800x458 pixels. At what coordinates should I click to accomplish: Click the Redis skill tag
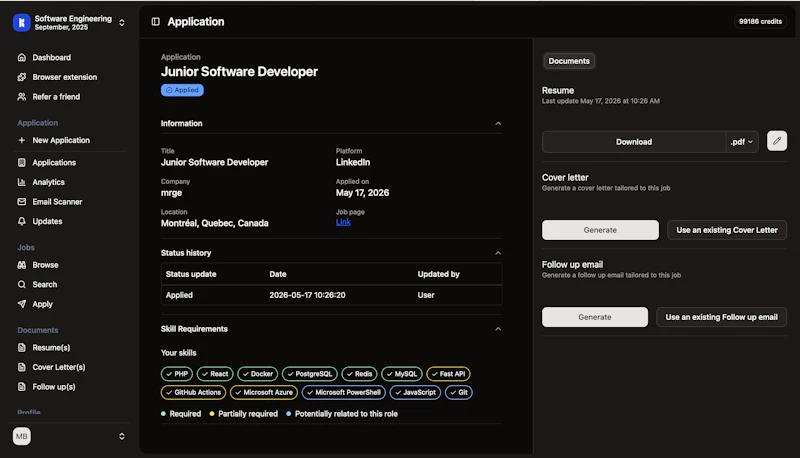coord(359,374)
